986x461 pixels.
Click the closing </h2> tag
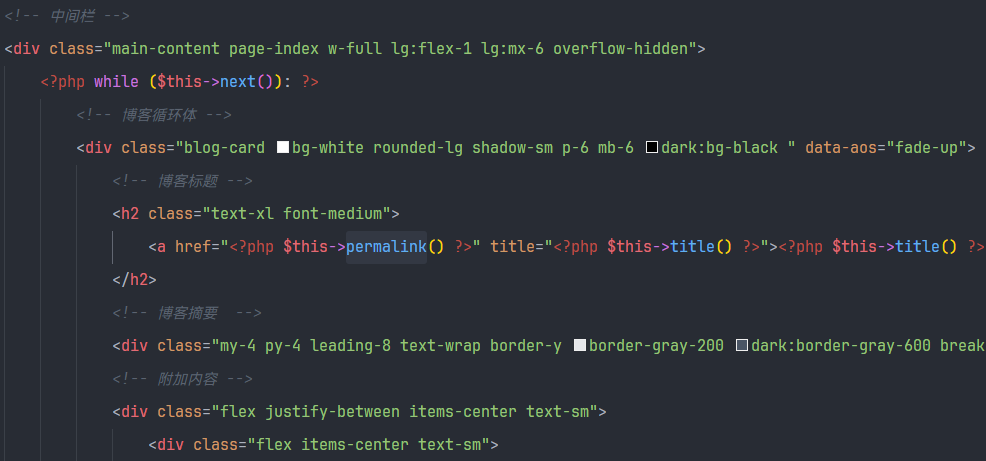[135, 279]
